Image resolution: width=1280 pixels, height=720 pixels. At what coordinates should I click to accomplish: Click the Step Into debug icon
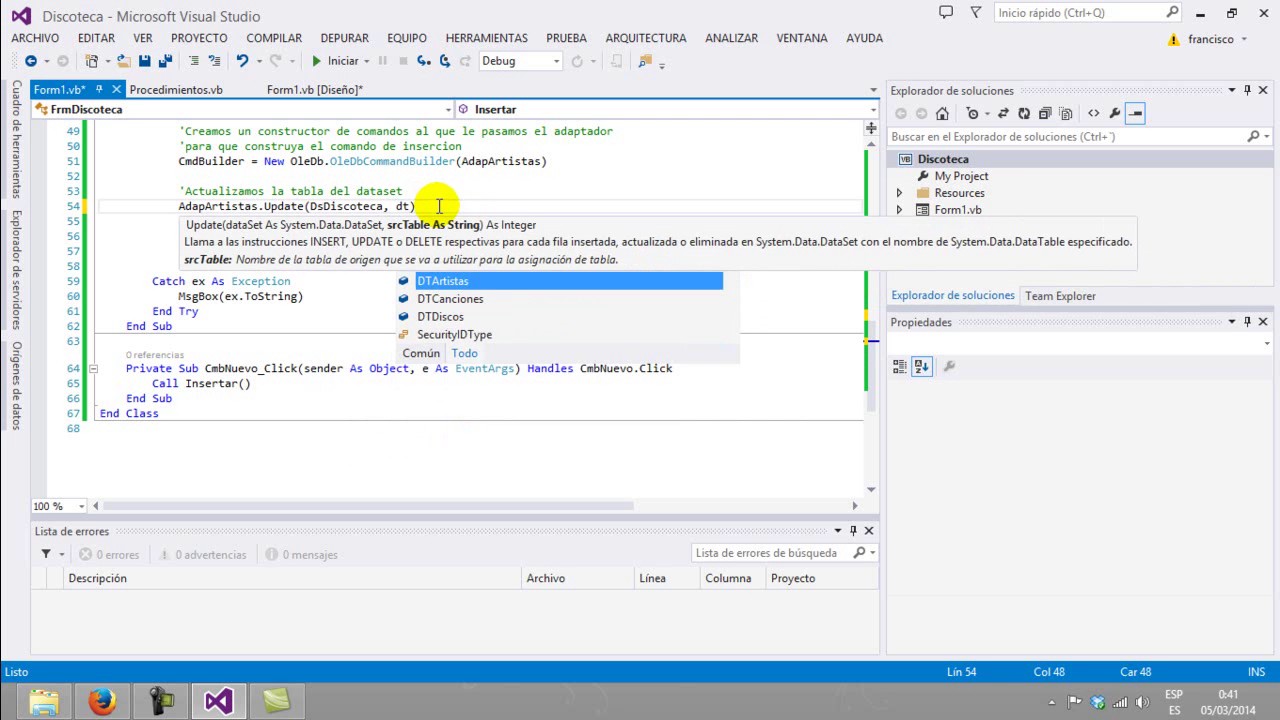point(423,61)
